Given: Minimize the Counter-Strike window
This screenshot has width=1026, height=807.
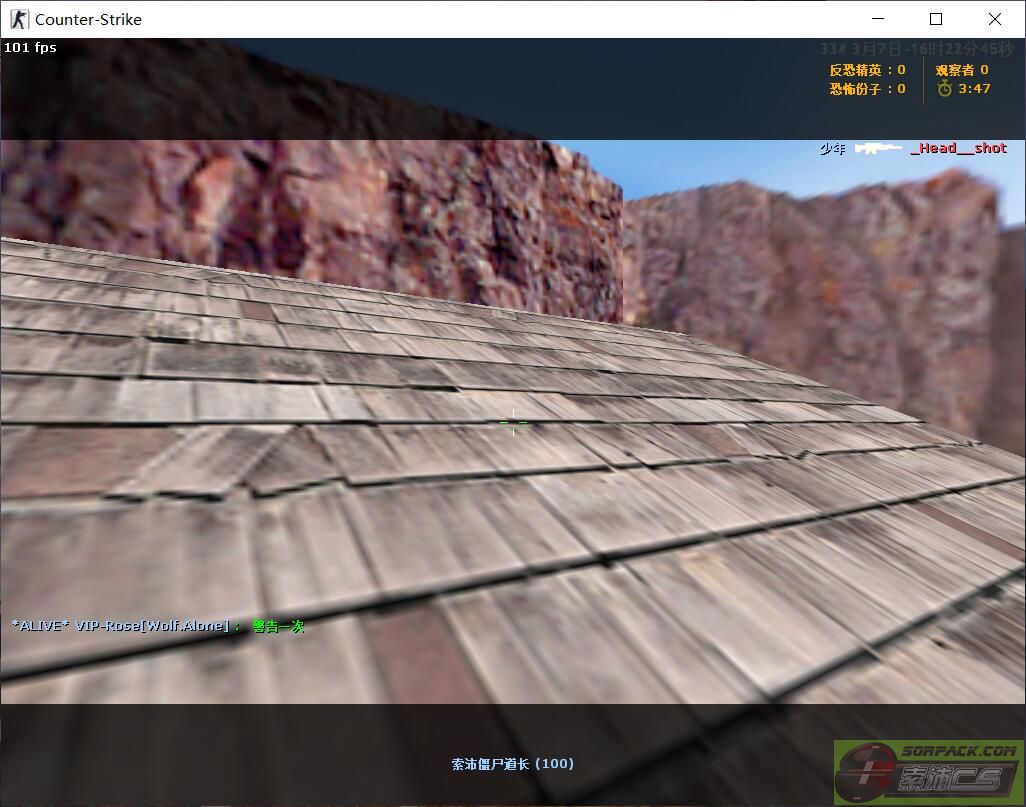Looking at the screenshot, I should pyautogui.click(x=878, y=19).
